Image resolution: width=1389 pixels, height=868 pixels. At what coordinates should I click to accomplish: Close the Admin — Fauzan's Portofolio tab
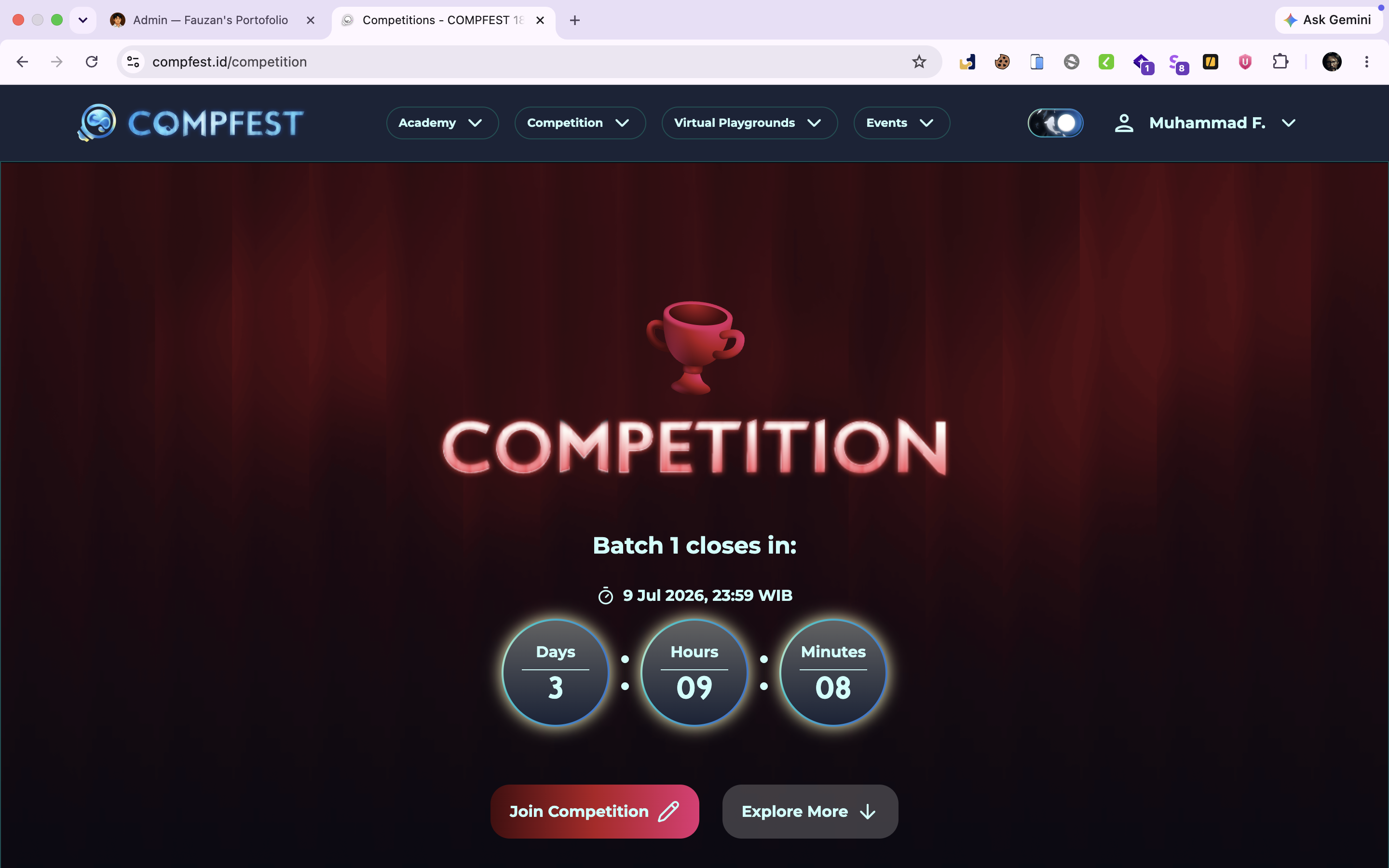[x=311, y=20]
